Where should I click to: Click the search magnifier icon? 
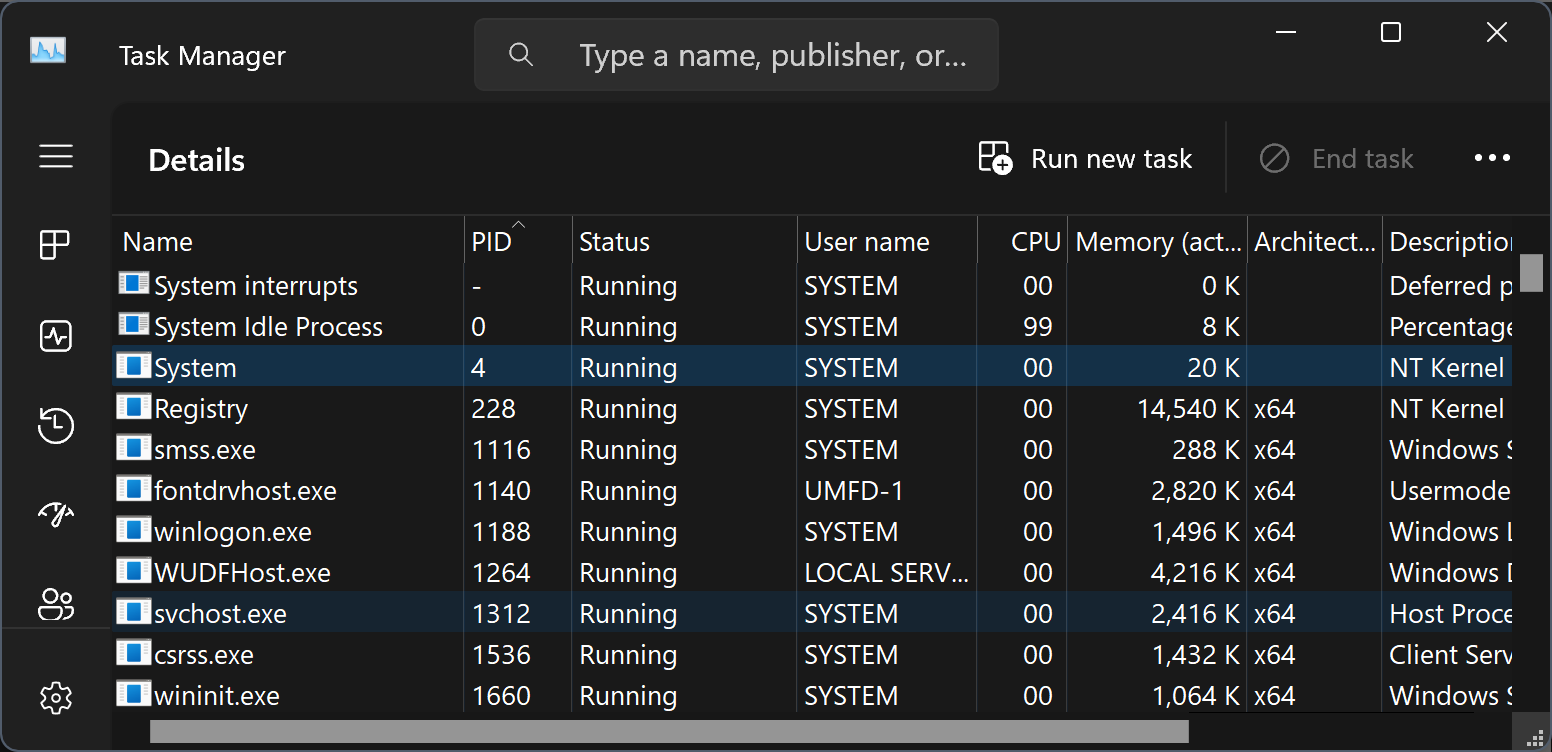coord(521,54)
